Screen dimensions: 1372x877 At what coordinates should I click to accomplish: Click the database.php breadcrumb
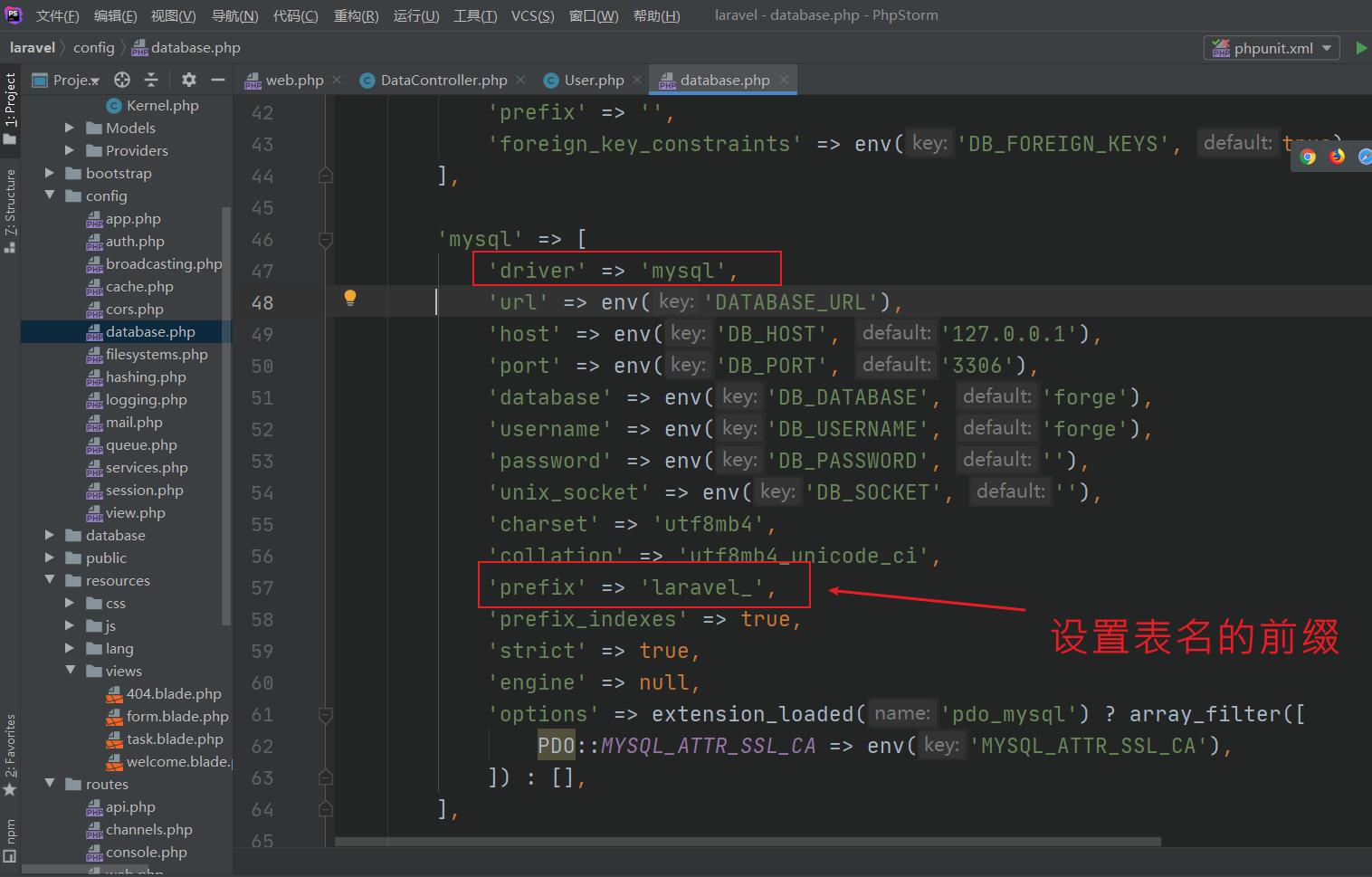pyautogui.click(x=186, y=47)
